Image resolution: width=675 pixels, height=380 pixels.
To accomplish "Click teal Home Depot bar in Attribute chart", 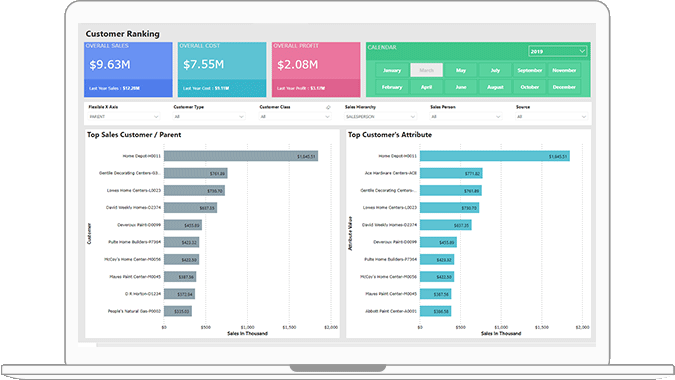I will click(495, 156).
